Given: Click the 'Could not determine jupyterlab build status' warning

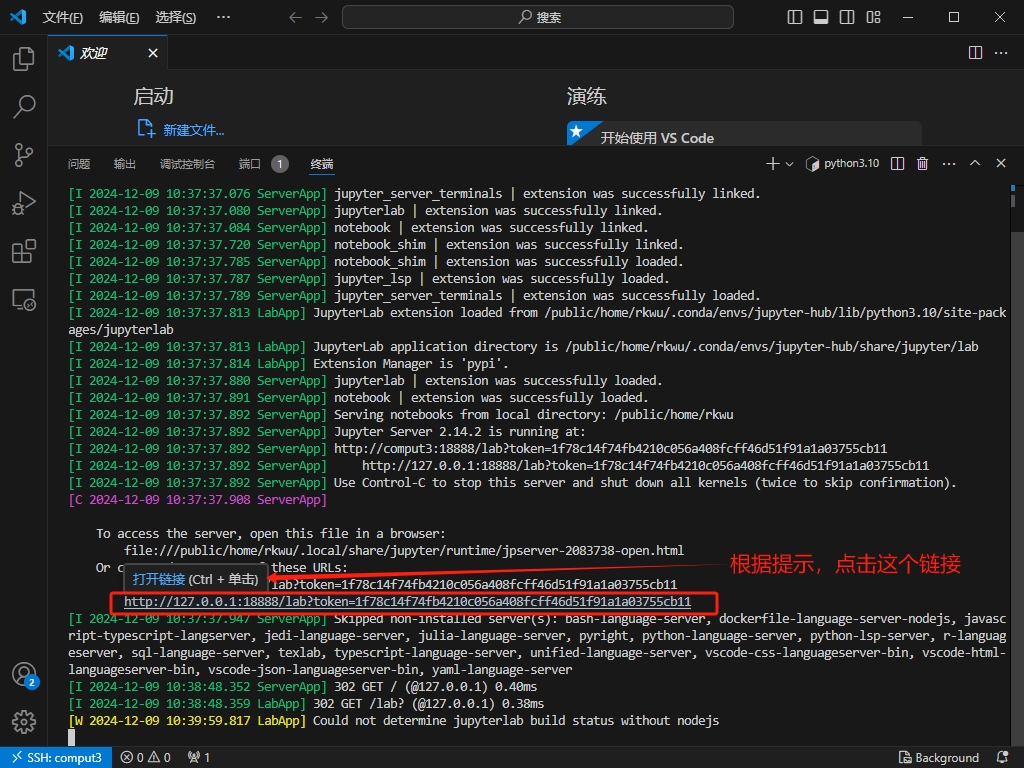Looking at the screenshot, I should pos(516,720).
